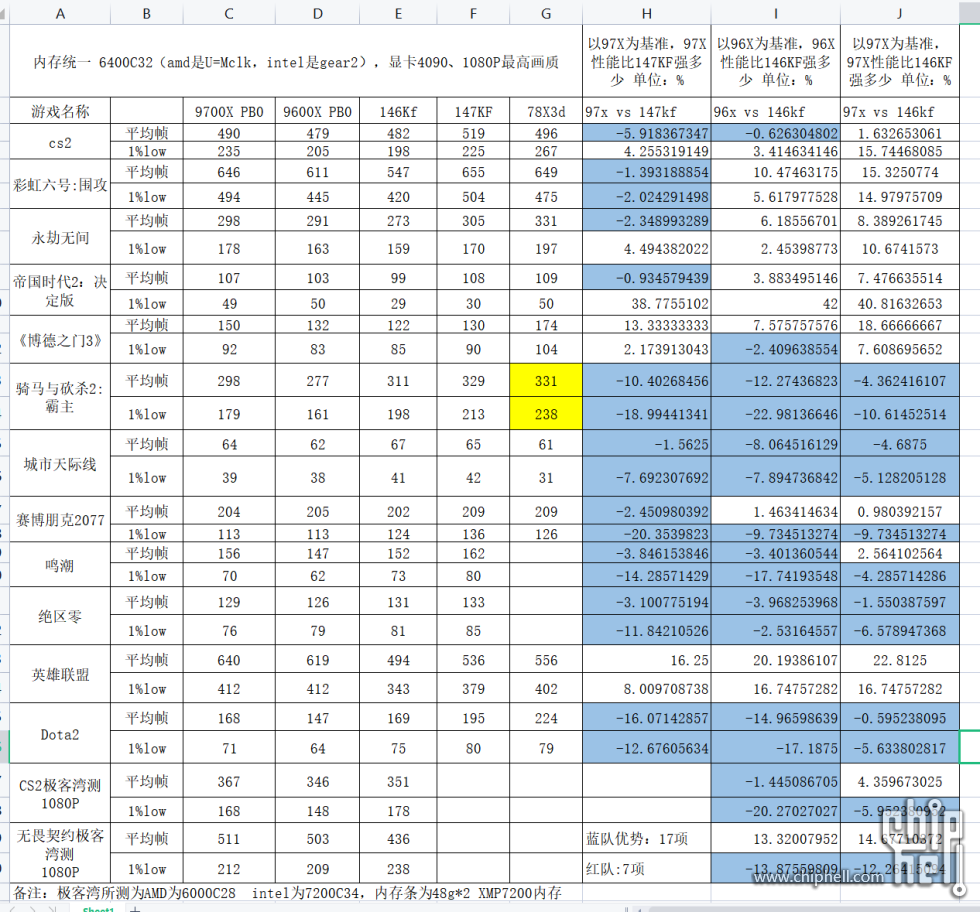Select cell with value 38.7755102
This screenshot has height=912, width=980.
[646, 304]
